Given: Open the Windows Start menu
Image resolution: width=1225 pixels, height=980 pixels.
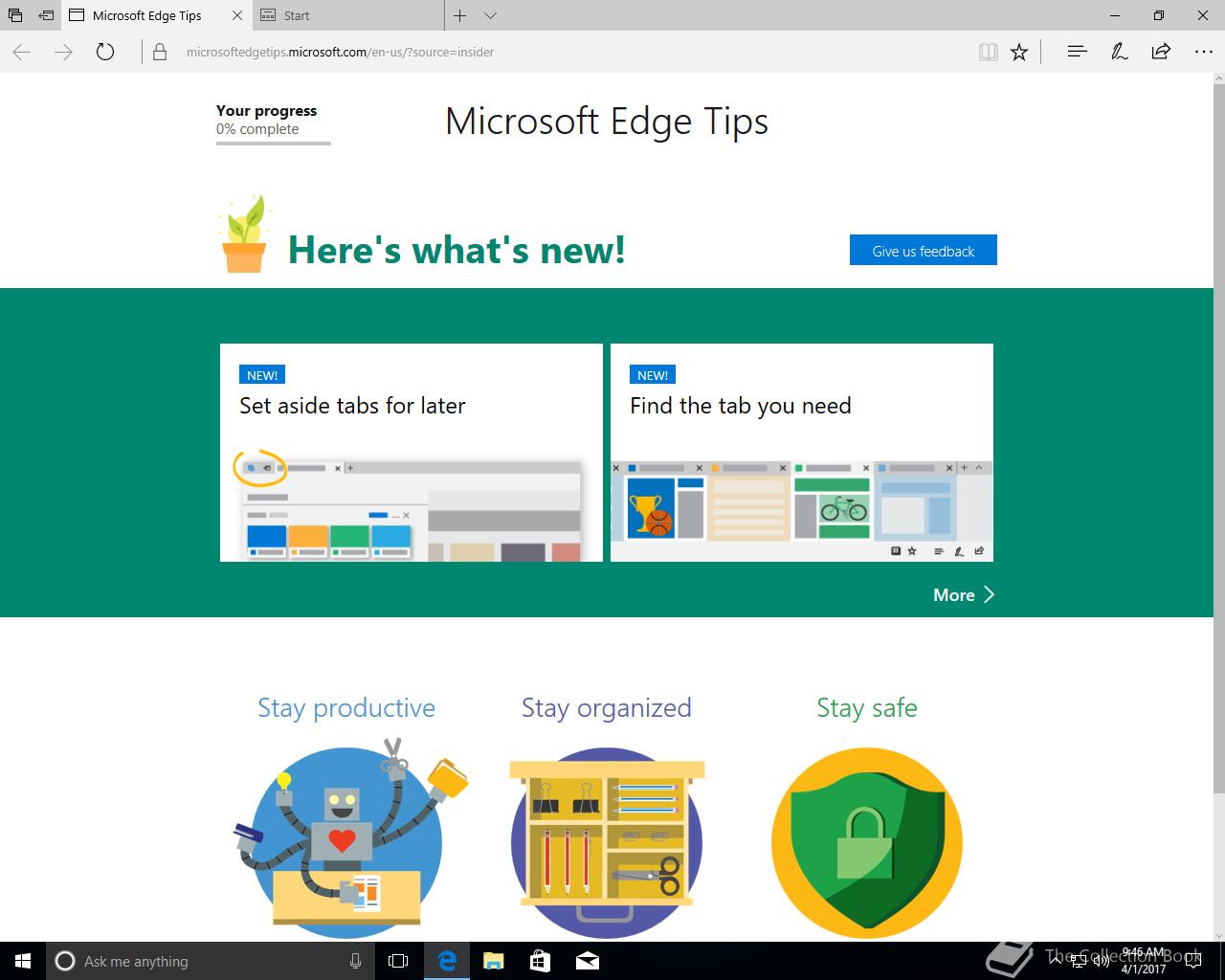Looking at the screenshot, I should tap(23, 961).
